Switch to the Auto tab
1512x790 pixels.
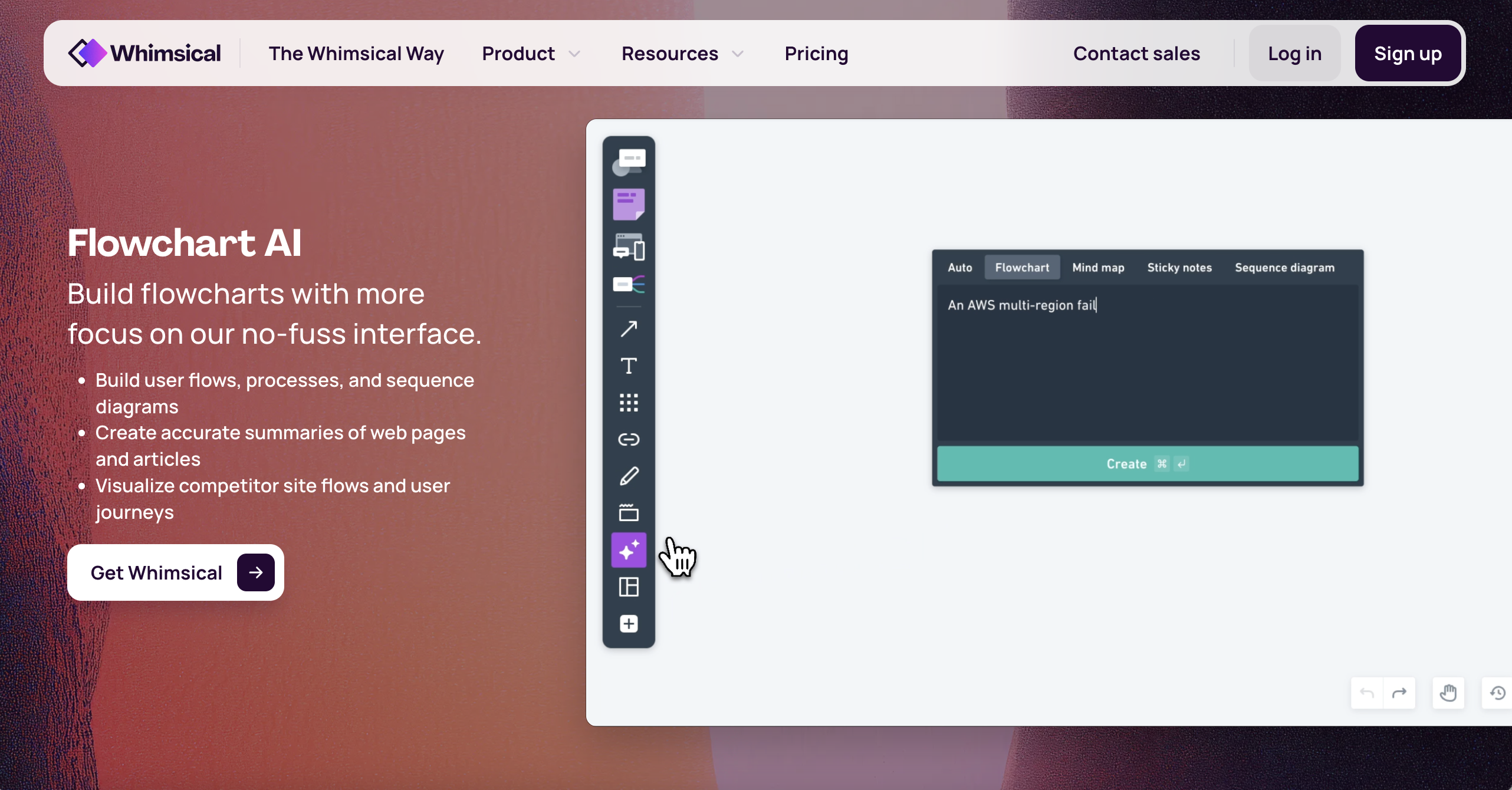(x=960, y=268)
